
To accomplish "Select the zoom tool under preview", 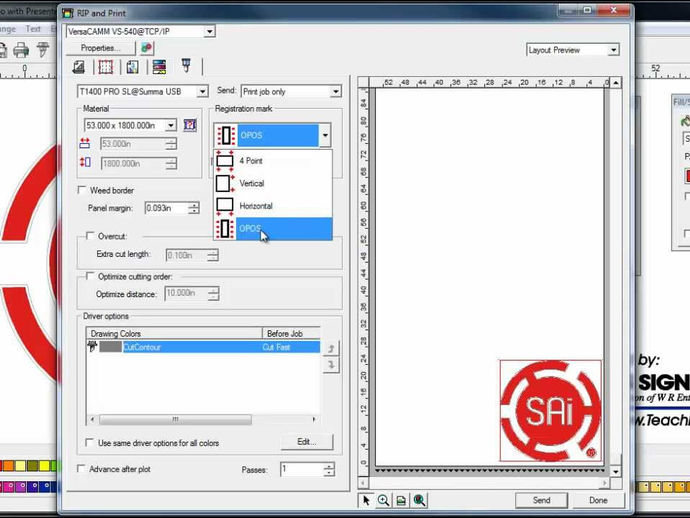I will point(383,500).
